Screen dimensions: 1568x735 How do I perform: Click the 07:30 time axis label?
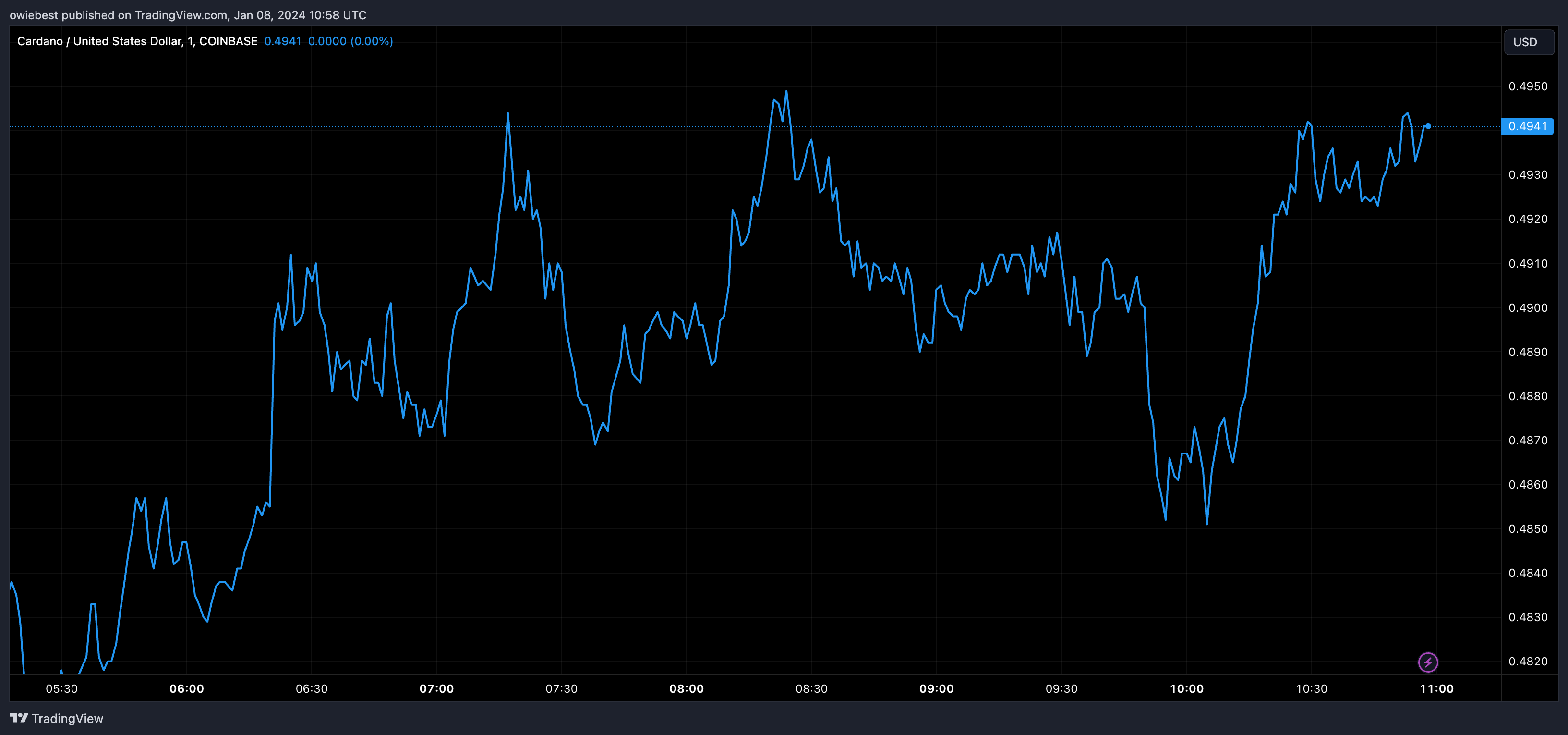[x=561, y=689]
